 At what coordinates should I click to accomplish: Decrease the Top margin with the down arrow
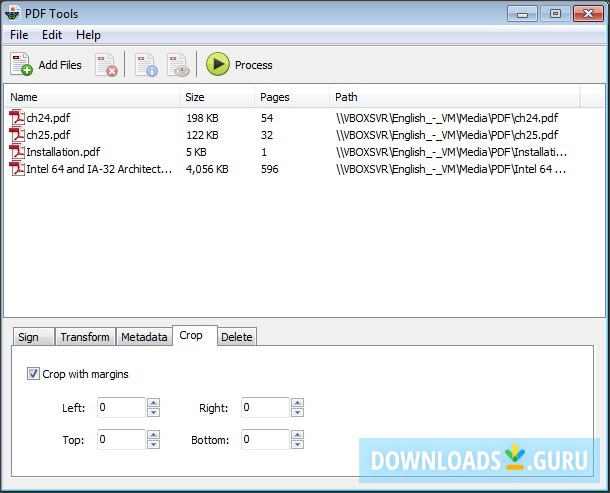(153, 444)
